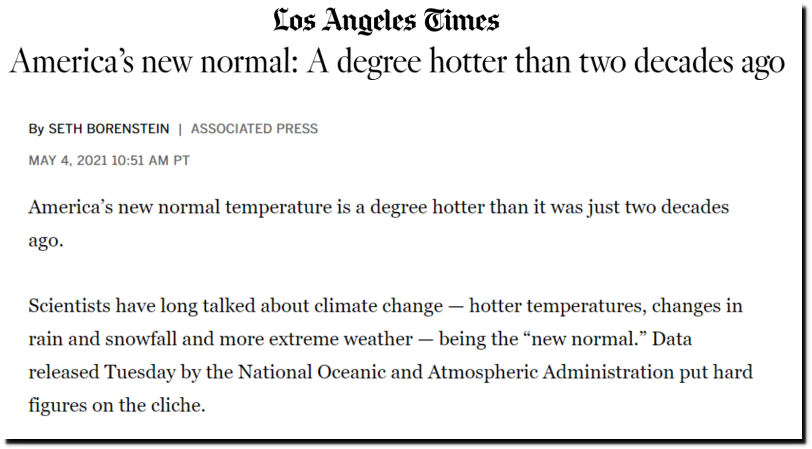Click the words "climate change" in the article
812x449 pixels.
pos(379,306)
